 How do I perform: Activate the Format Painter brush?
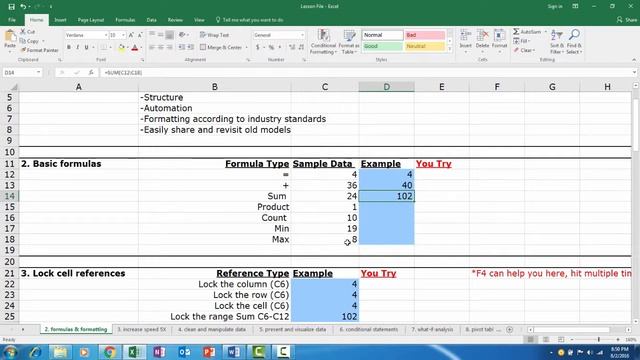tap(40, 50)
